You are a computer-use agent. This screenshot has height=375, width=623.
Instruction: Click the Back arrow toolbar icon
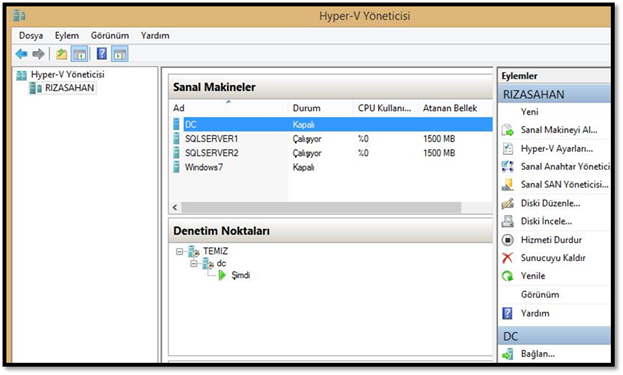(21, 54)
